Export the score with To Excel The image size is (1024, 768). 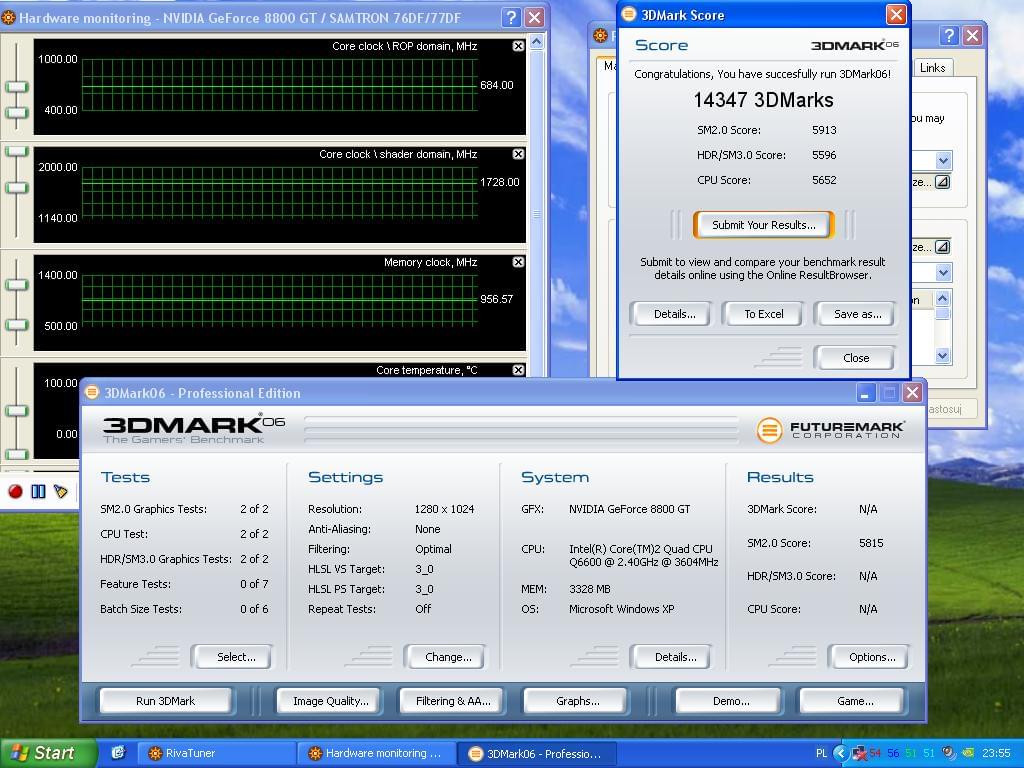click(x=764, y=314)
